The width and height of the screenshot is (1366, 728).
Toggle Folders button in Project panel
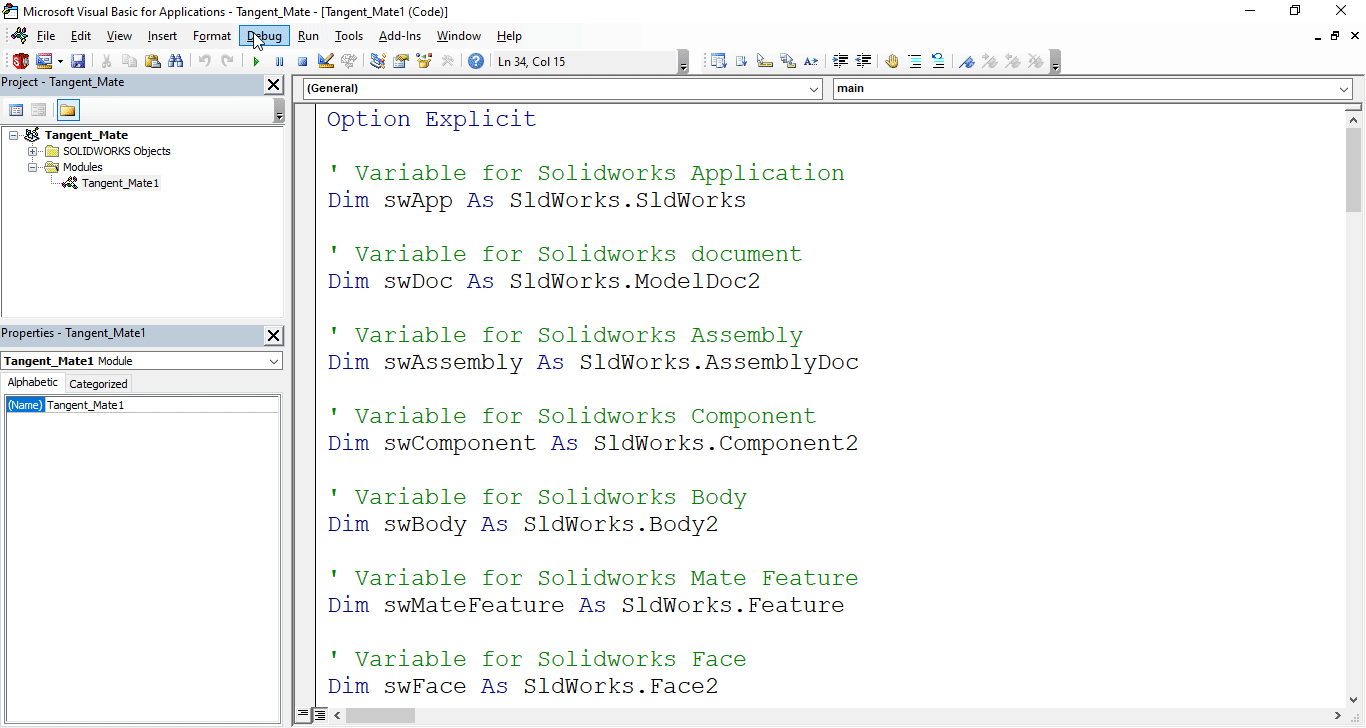click(x=67, y=110)
